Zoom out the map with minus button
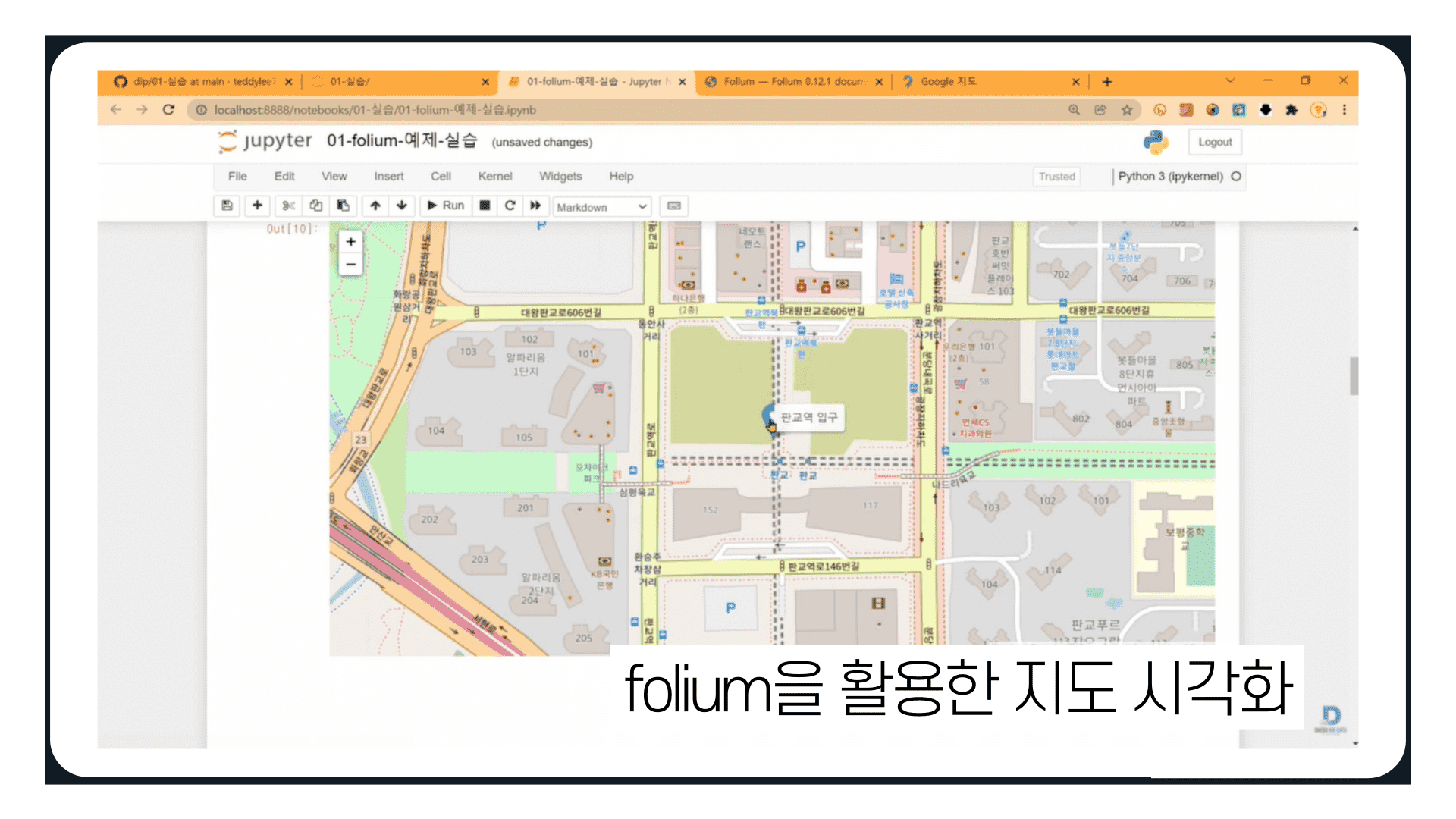The height and width of the screenshot is (819, 1456). coord(350,265)
